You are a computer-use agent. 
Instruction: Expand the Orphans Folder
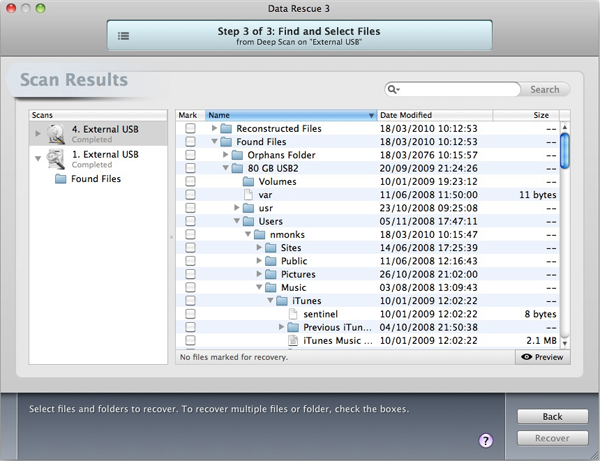click(x=225, y=156)
